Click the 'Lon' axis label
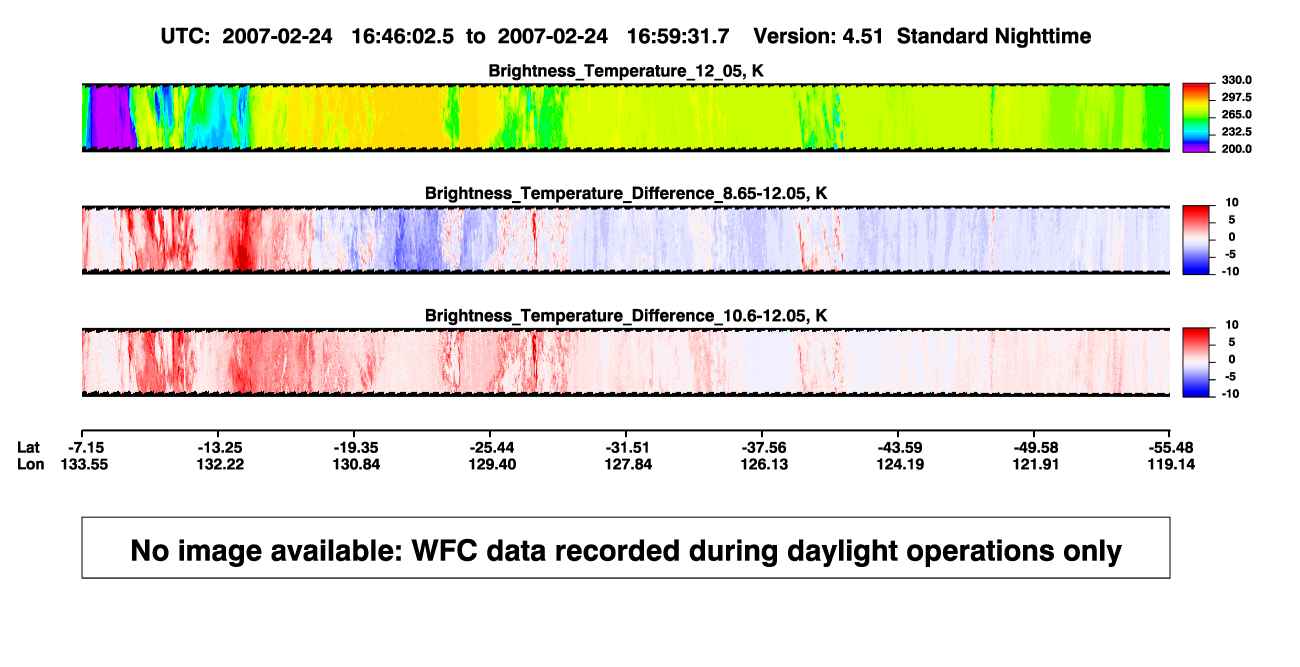This screenshot has height=667, width=1300. pos(31,464)
